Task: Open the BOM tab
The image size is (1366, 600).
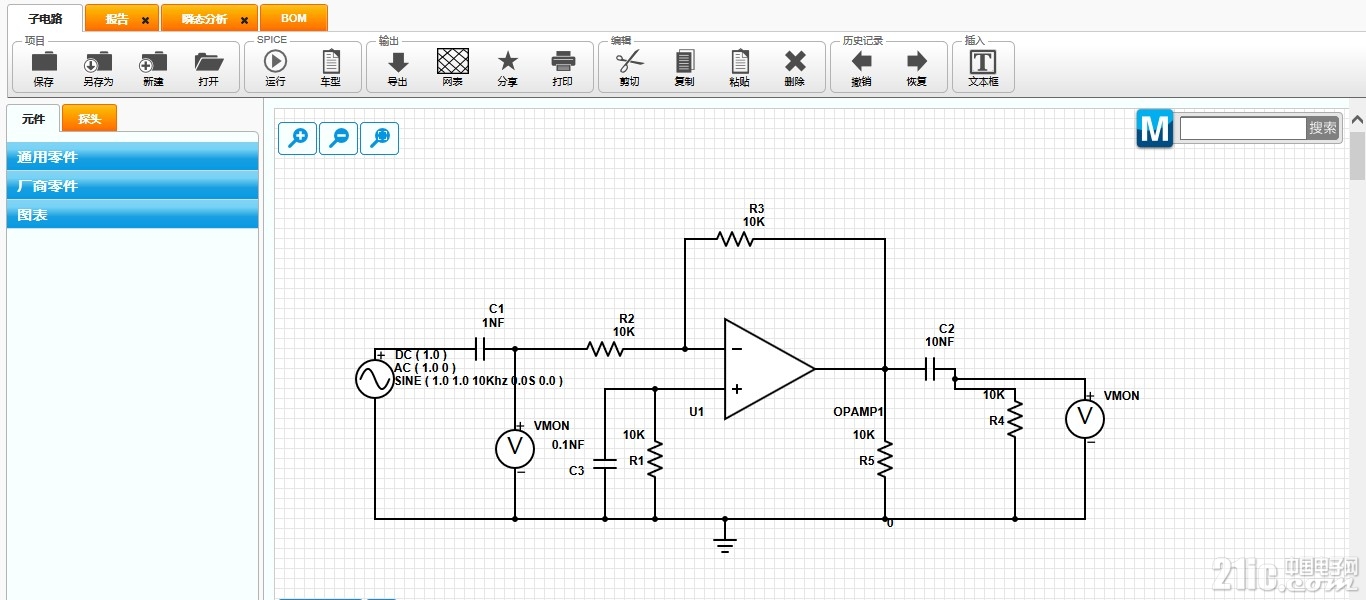Action: coord(294,19)
